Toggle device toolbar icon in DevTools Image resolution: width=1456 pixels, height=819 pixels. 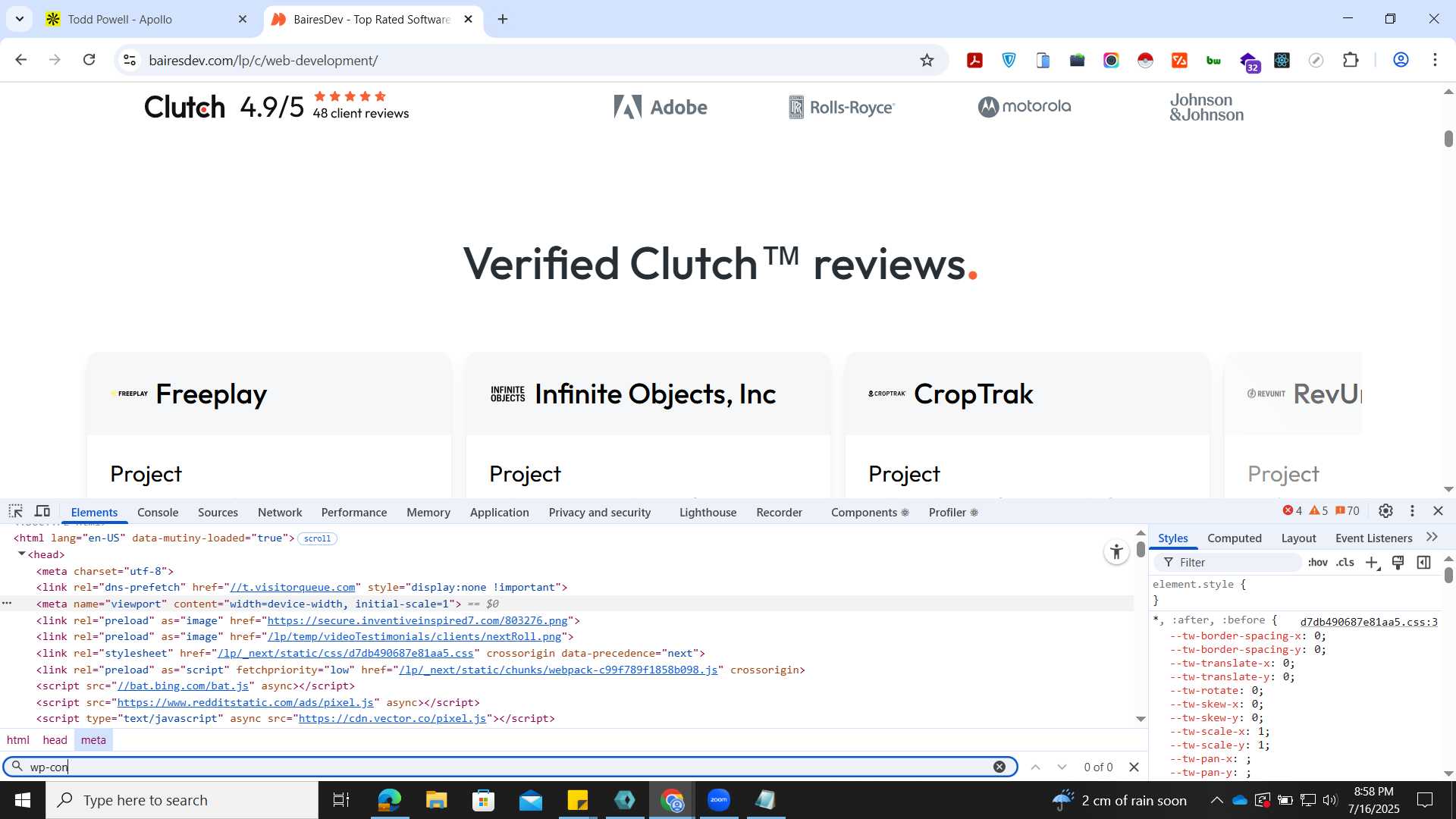[x=42, y=511]
